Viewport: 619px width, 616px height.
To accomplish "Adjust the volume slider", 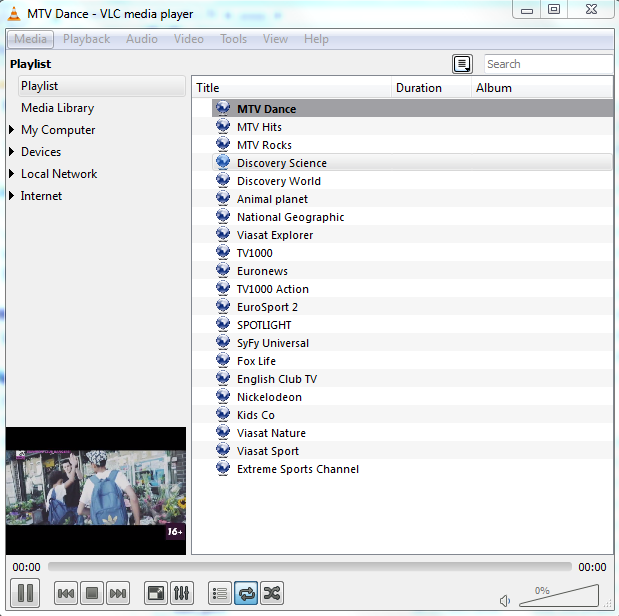I will 560,596.
